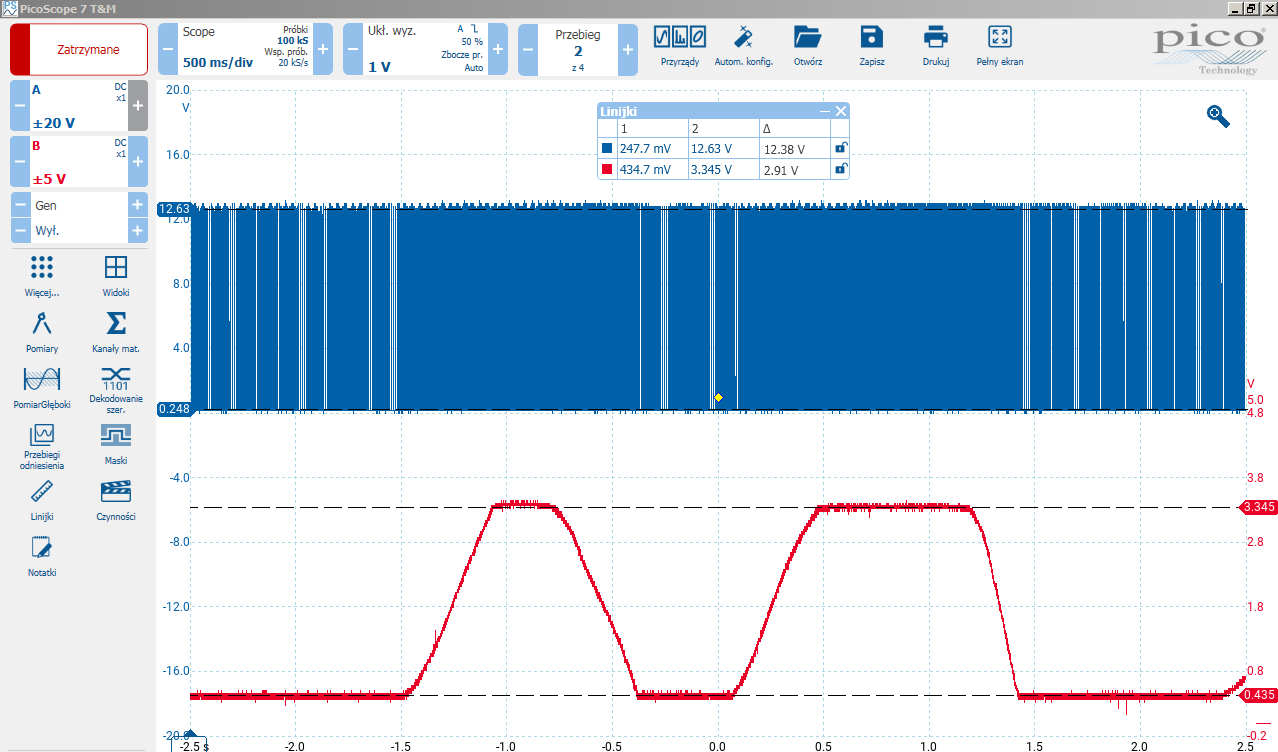
Task: Open the Scope 500 ms/div timebase panel
Action: (x=245, y=49)
